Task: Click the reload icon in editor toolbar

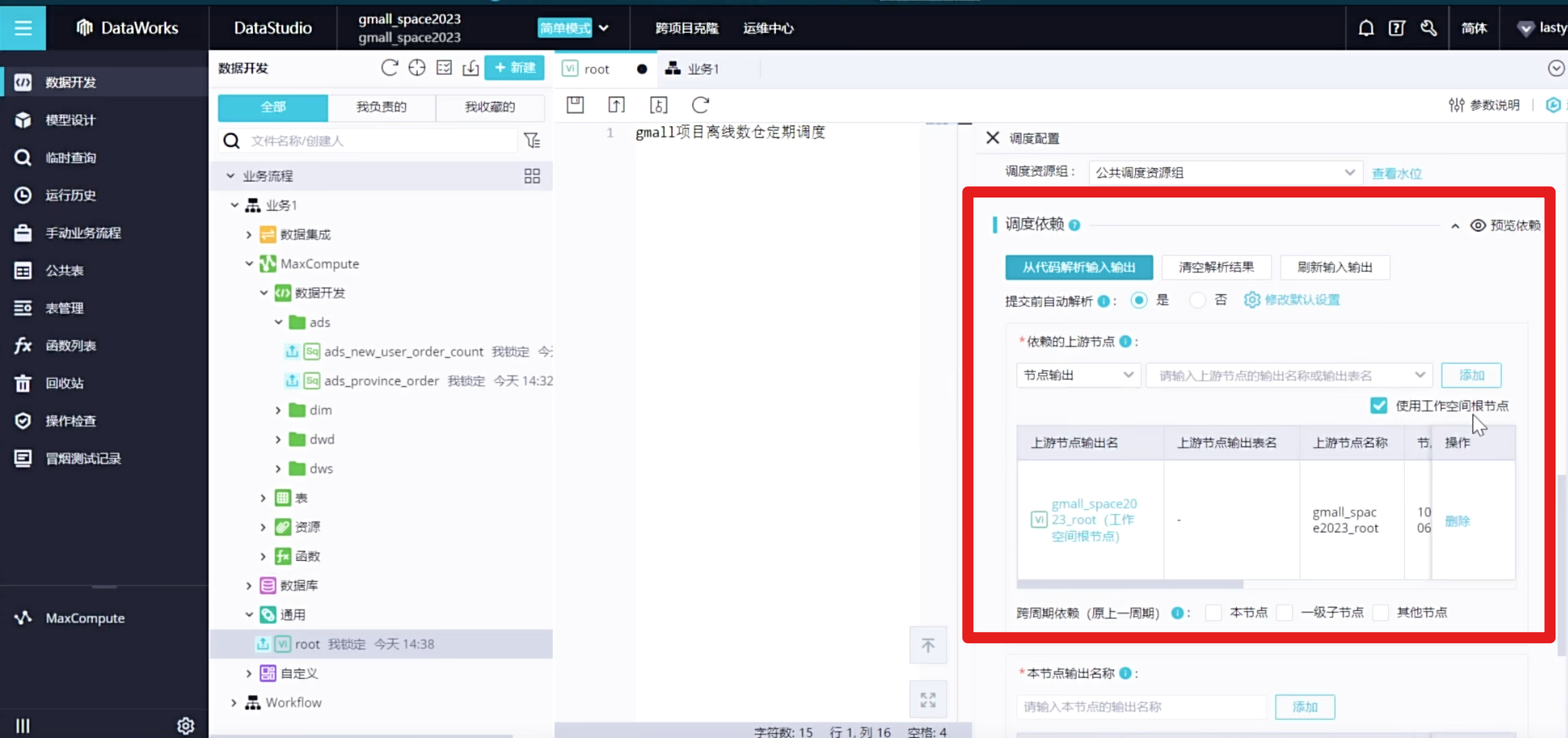Action: [700, 105]
